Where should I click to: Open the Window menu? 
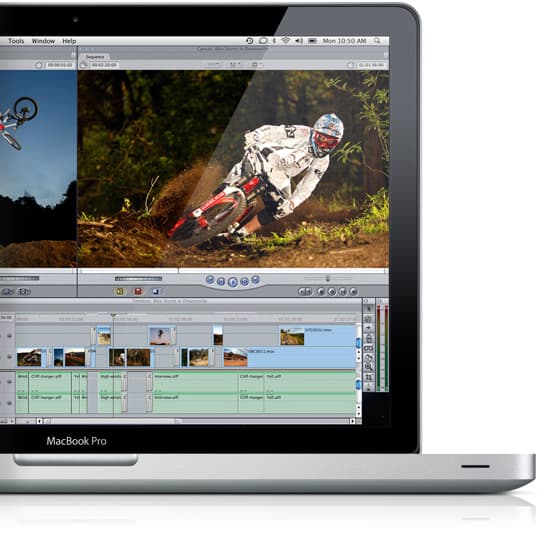tap(43, 41)
